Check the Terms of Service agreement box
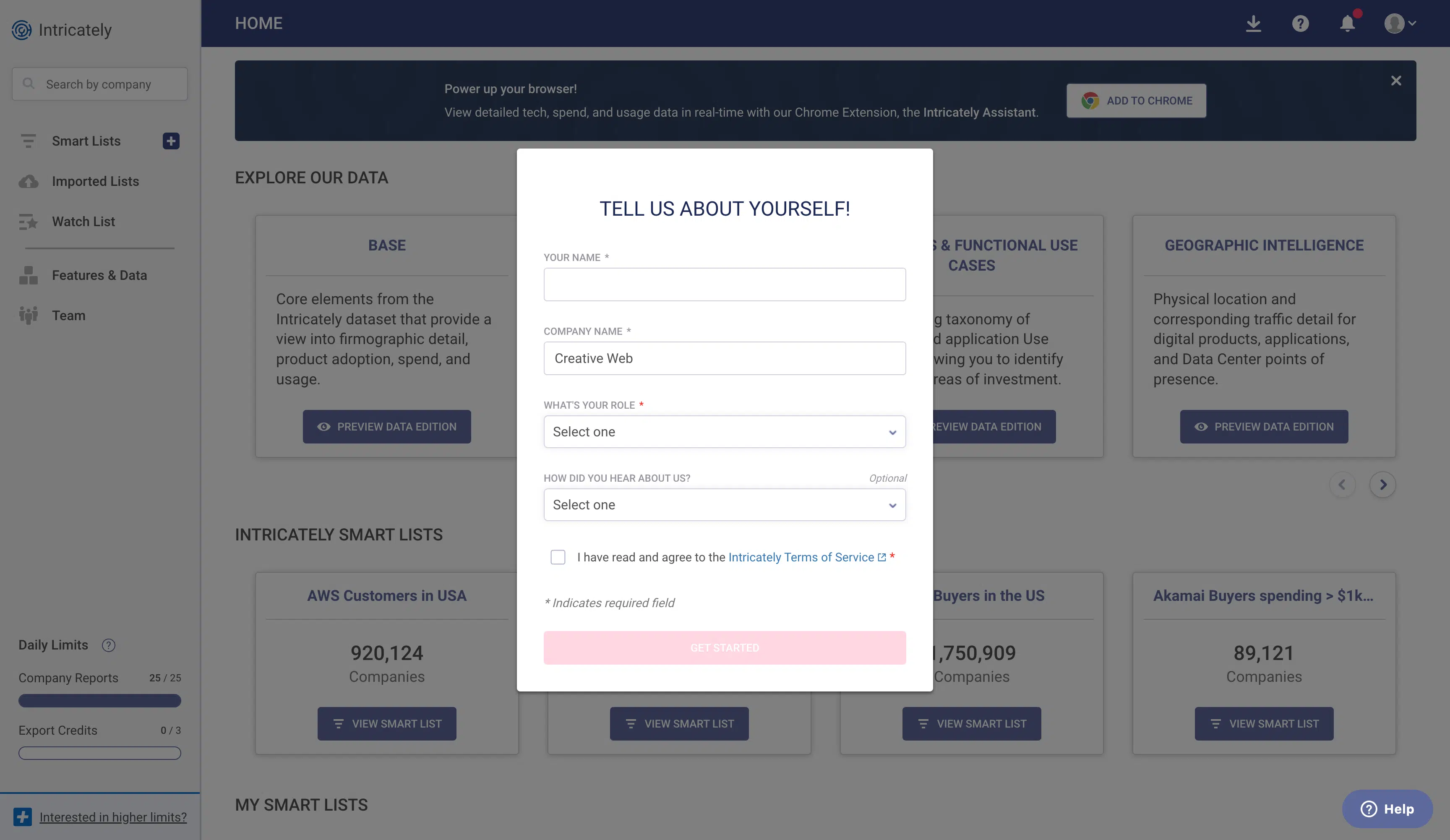The image size is (1450, 840). [558, 557]
